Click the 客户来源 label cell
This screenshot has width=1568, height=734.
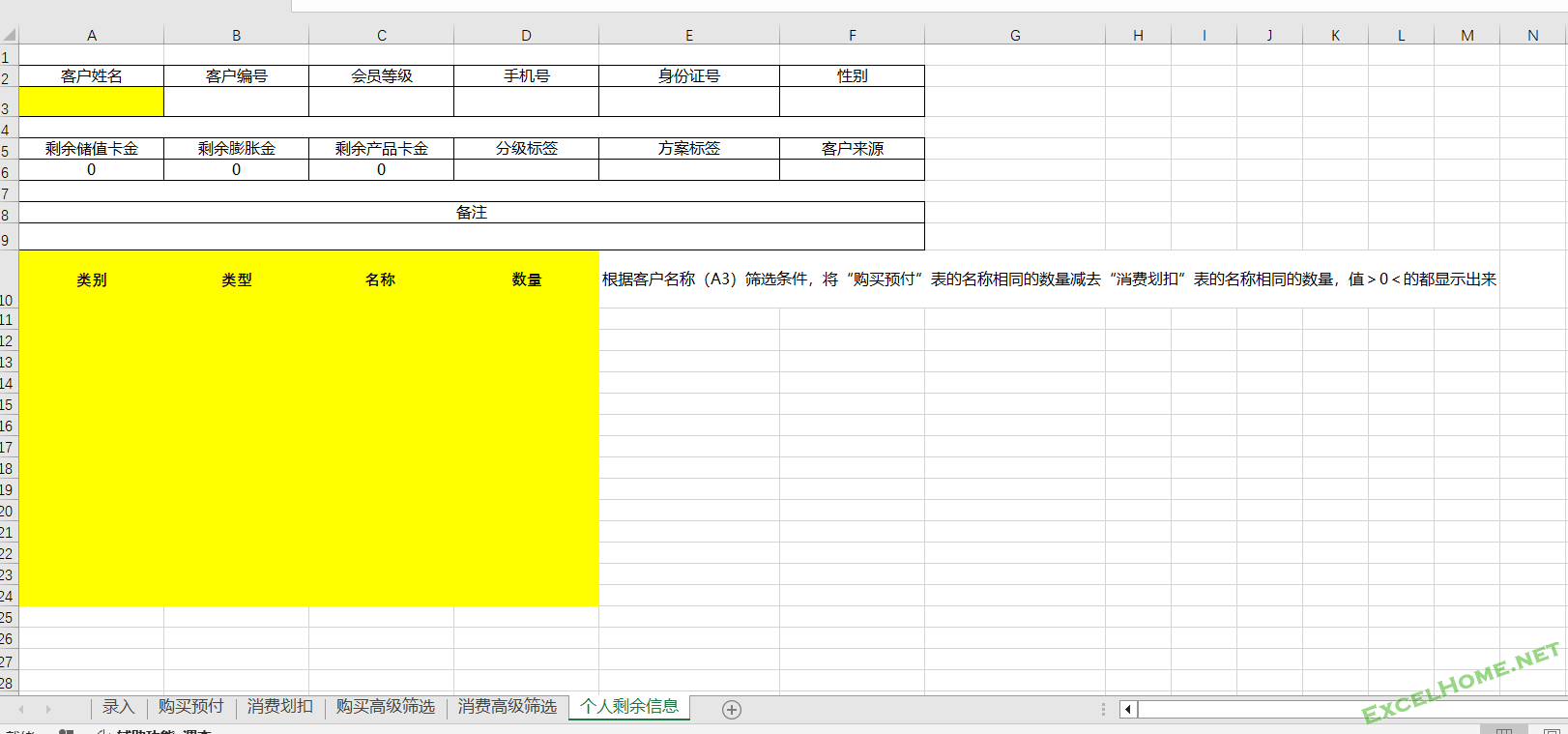pyautogui.click(x=853, y=149)
